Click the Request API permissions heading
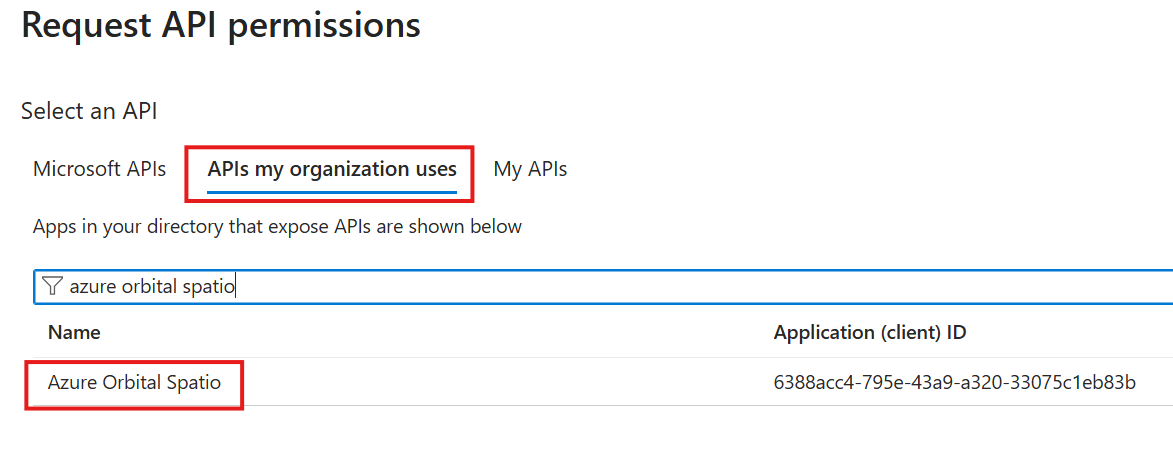The width and height of the screenshot is (1173, 466). pos(221,25)
